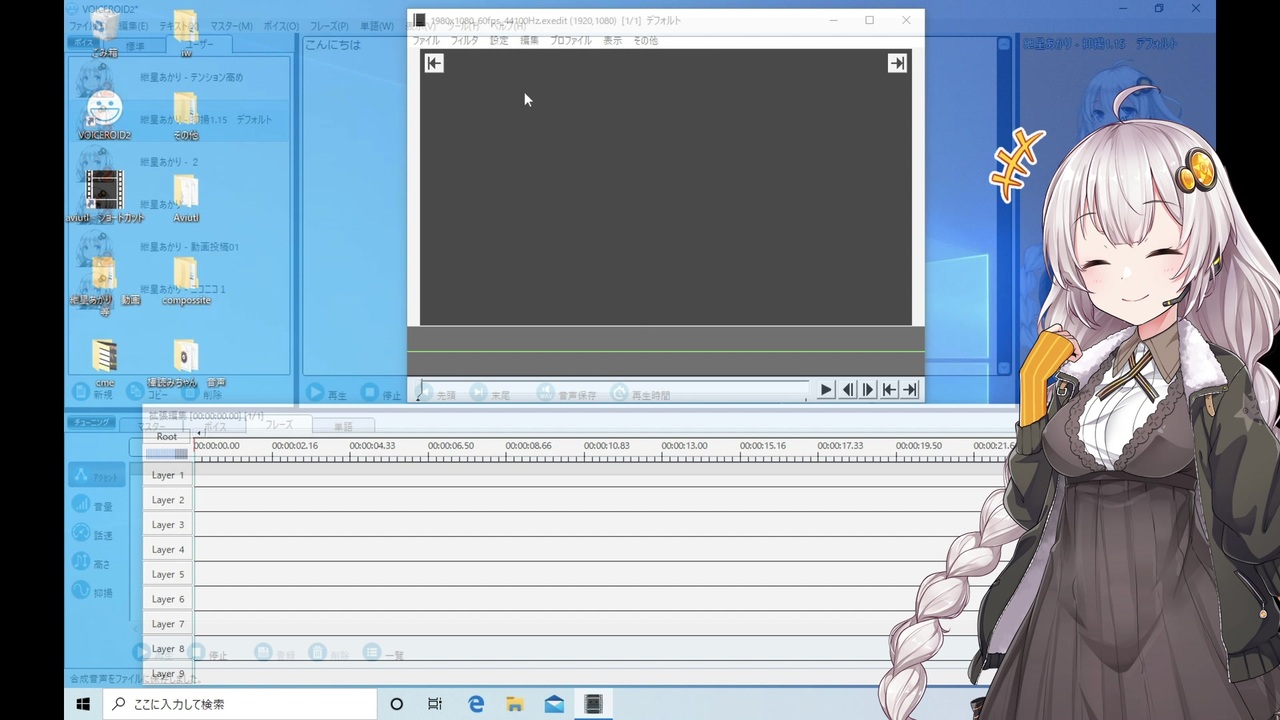Jump to last frame icon in AviUtl preview

point(897,63)
